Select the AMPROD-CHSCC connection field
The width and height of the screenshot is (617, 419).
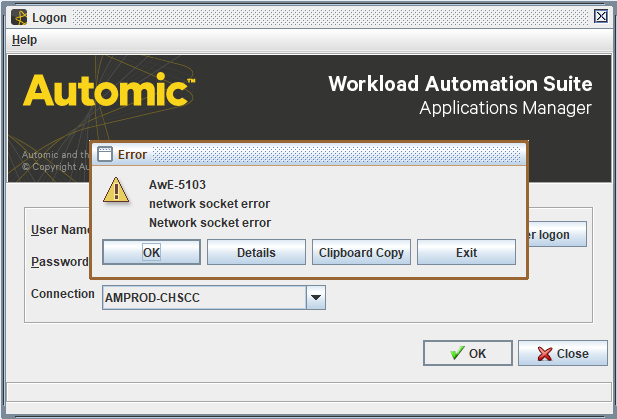[x=204, y=298]
